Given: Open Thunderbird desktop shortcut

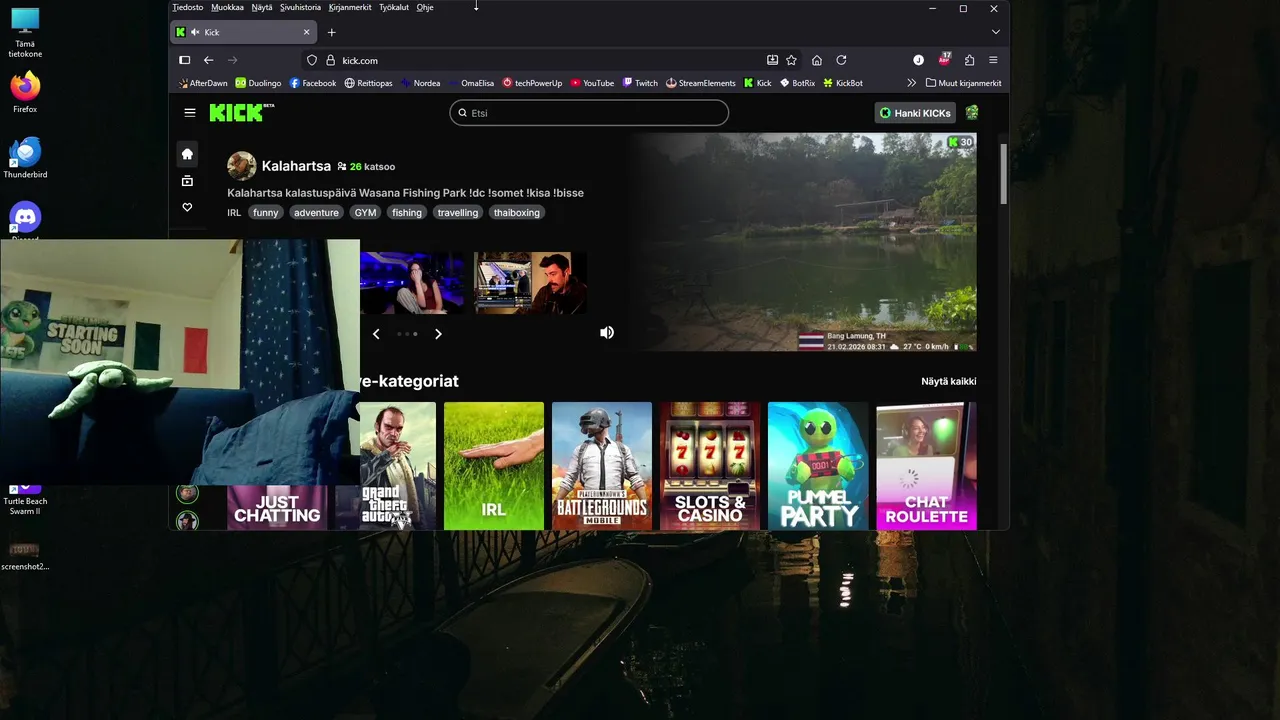Looking at the screenshot, I should coord(25,157).
